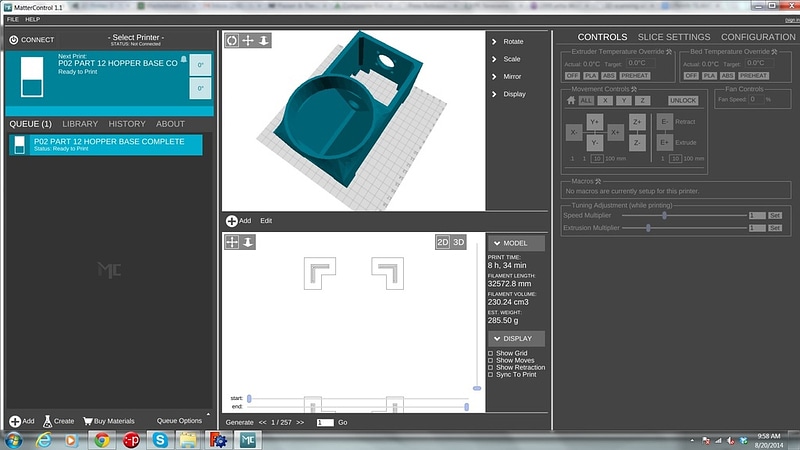The height and width of the screenshot is (450, 800).
Task: Click Edit below the 3D view
Action: (x=266, y=221)
